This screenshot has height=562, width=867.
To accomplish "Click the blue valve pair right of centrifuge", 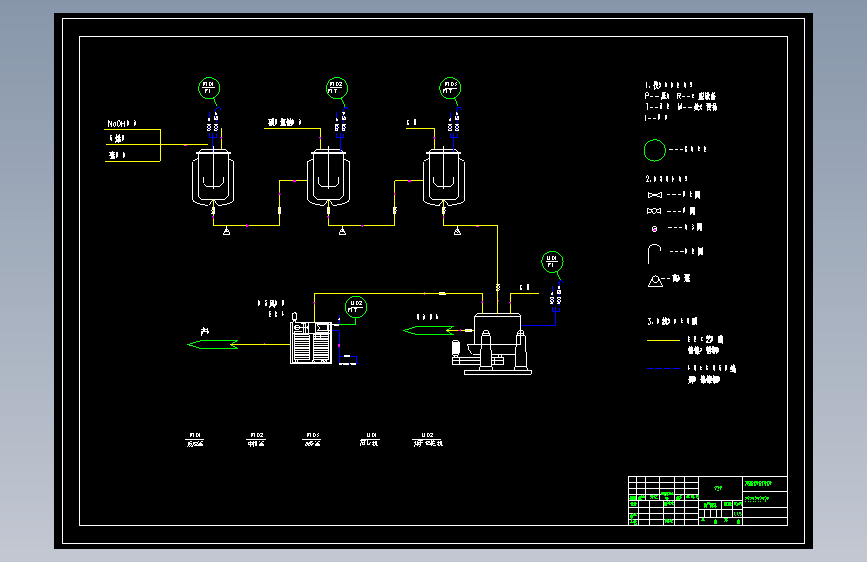I will (x=556, y=299).
